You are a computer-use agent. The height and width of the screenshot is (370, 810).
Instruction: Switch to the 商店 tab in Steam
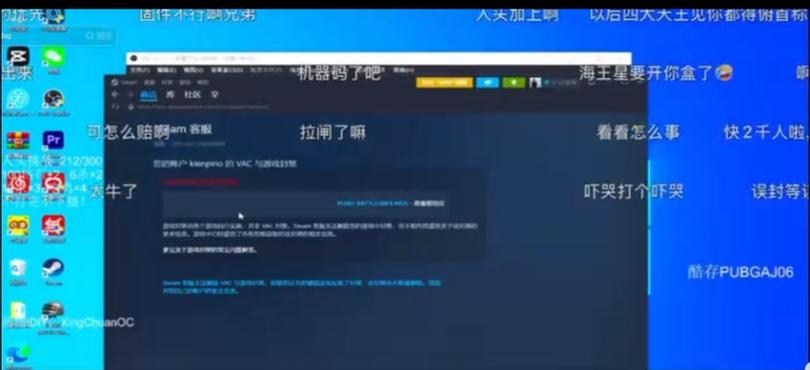point(148,95)
